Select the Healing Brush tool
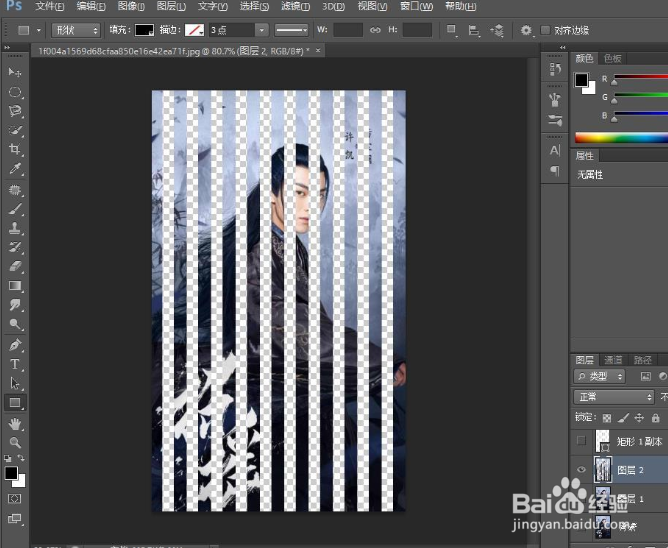Image resolution: width=668 pixels, height=548 pixels. click(x=14, y=190)
